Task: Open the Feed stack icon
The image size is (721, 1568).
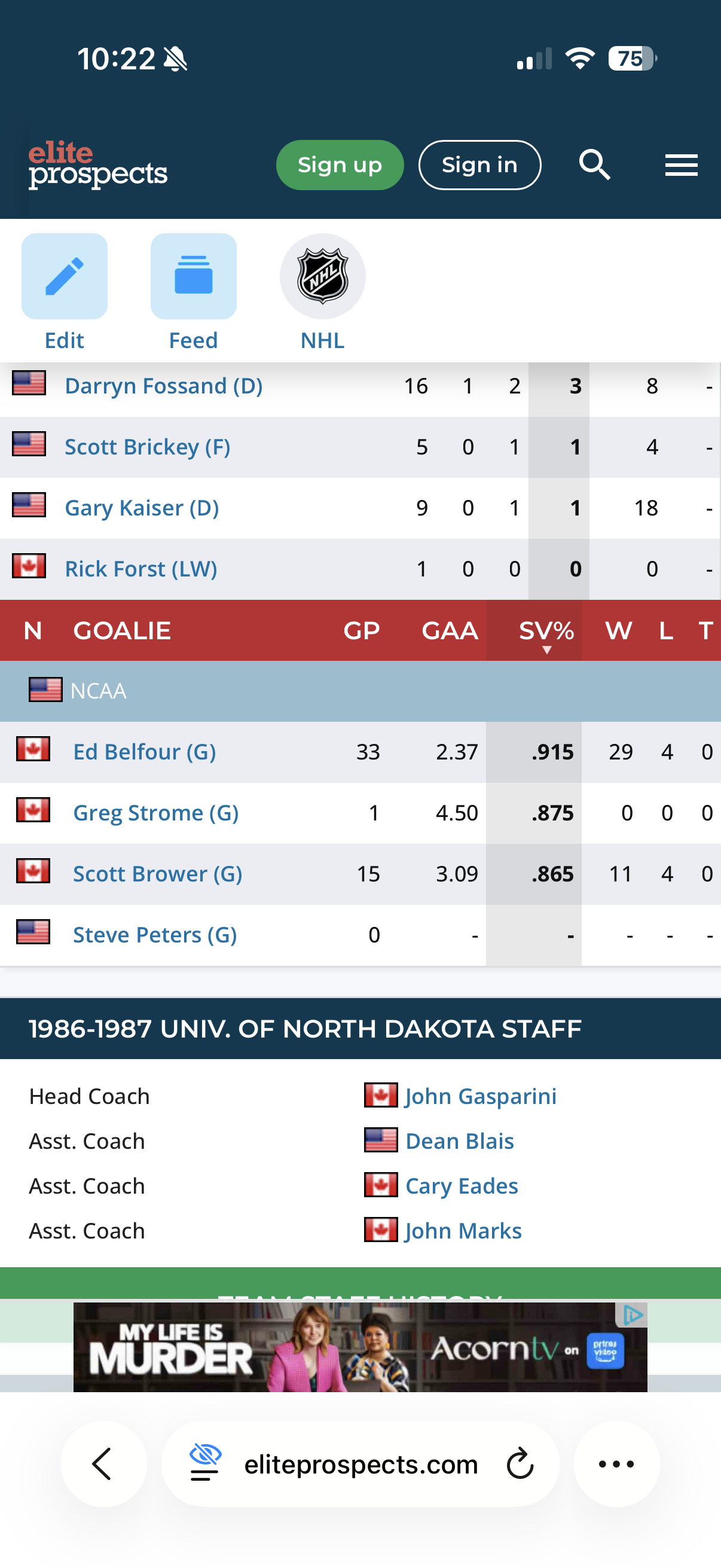Action: point(194,276)
